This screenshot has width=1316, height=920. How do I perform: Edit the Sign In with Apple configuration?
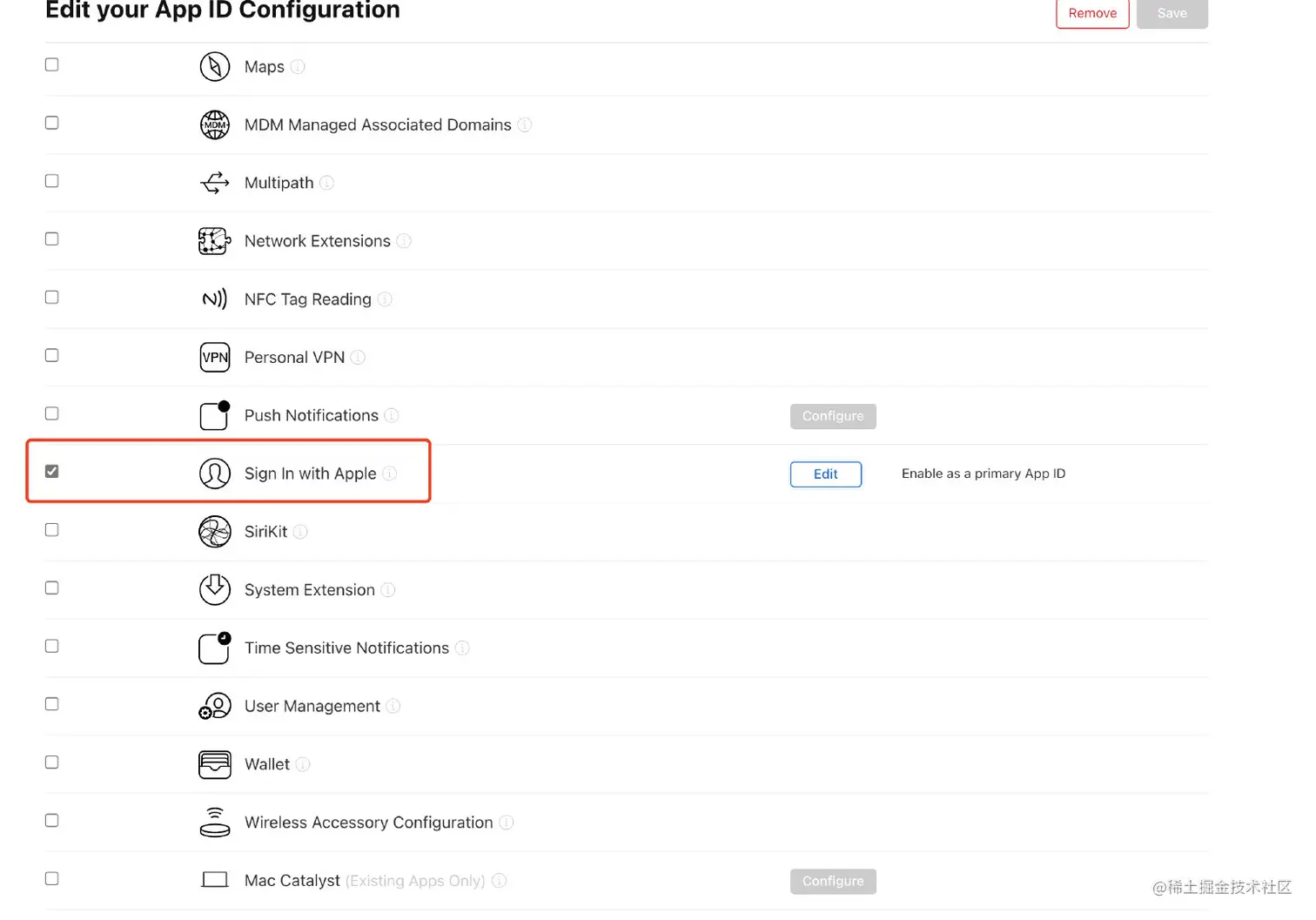(825, 473)
